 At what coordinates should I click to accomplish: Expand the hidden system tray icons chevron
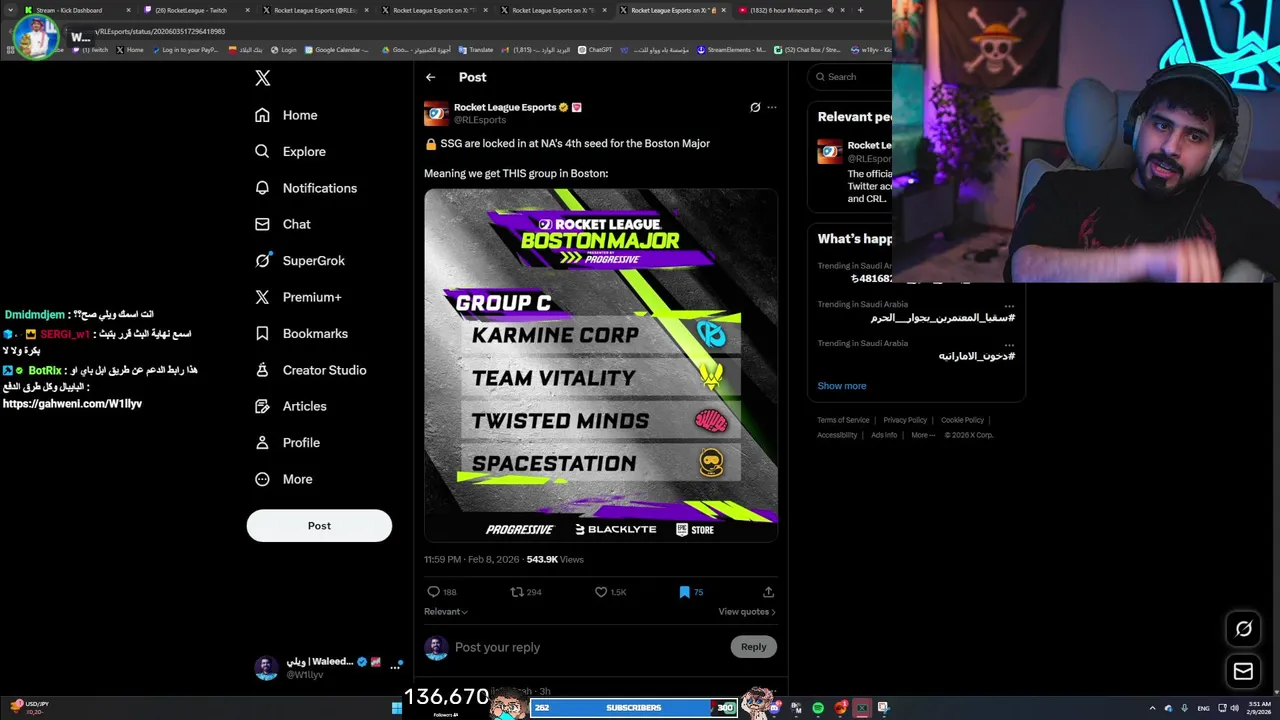[x=1152, y=708]
